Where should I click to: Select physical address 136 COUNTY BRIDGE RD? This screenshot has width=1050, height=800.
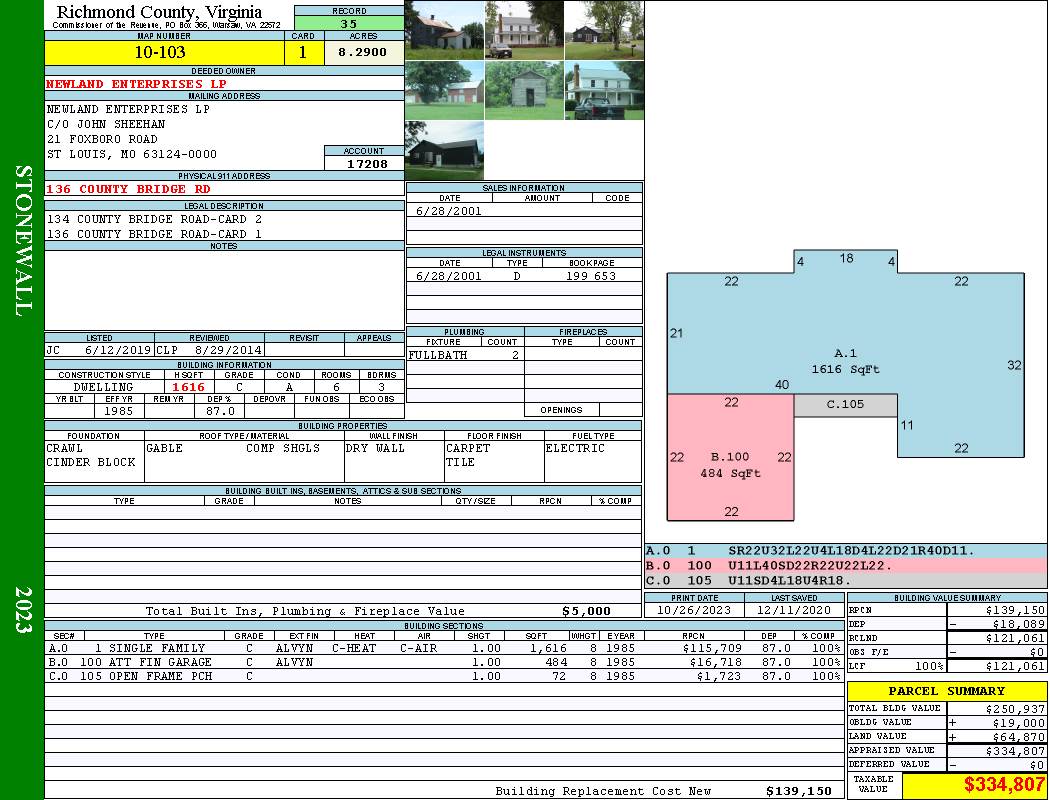(128, 189)
